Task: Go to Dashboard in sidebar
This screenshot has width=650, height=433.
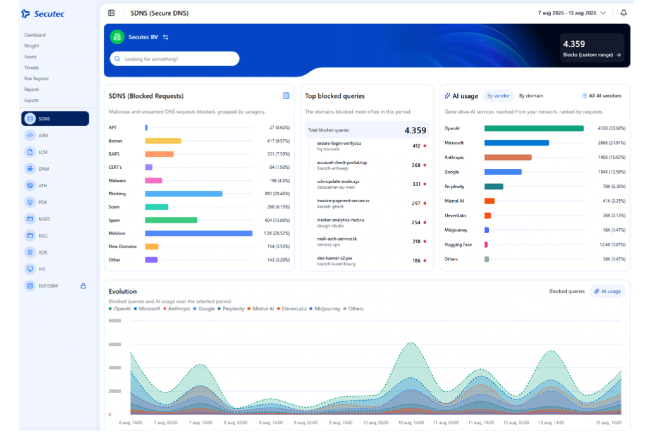Action: 34,35
